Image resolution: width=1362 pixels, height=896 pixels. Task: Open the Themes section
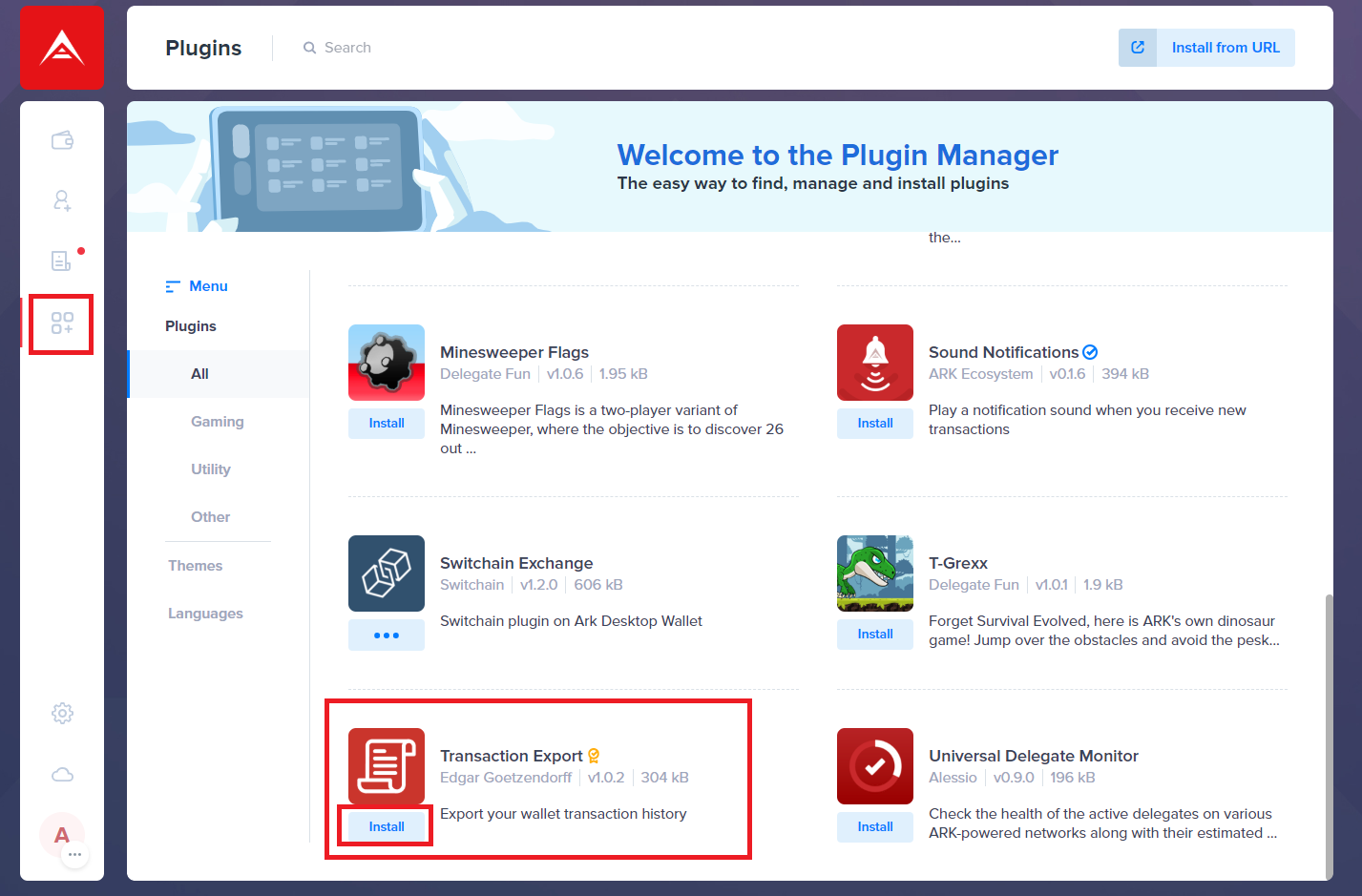[196, 566]
